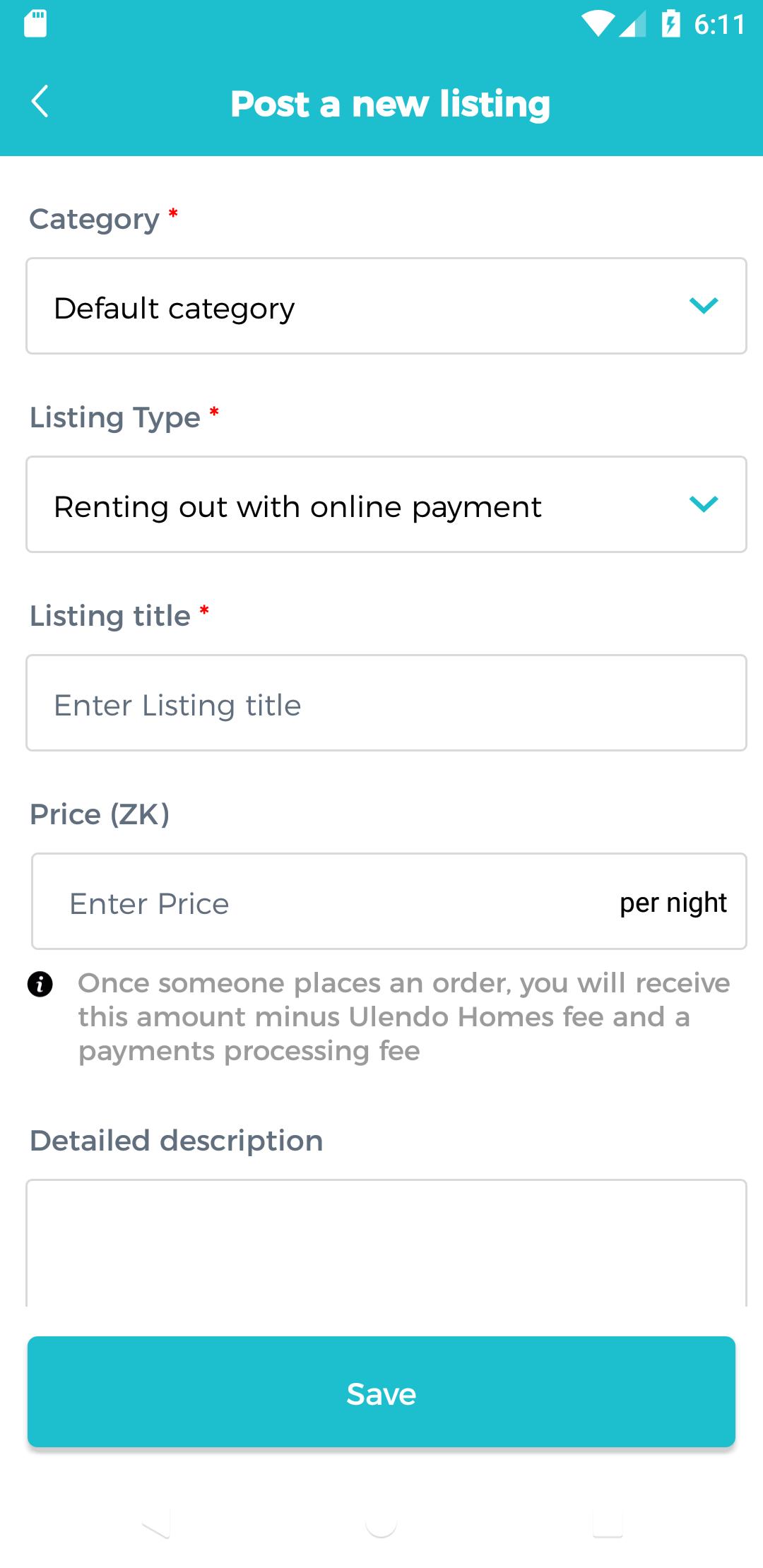Open Renting out with online payment dropdown

coord(386,504)
